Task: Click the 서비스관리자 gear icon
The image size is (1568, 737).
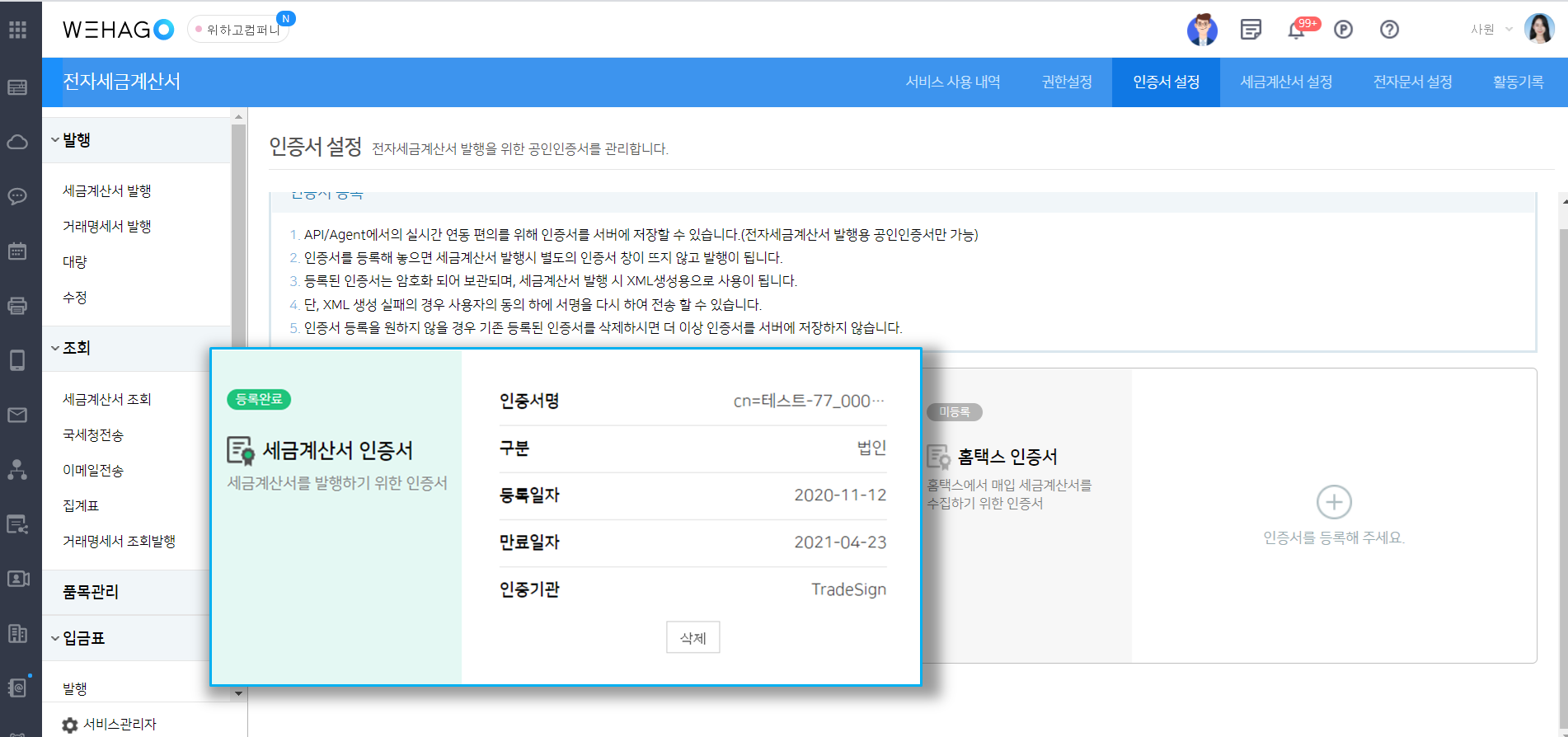Action: [x=70, y=725]
